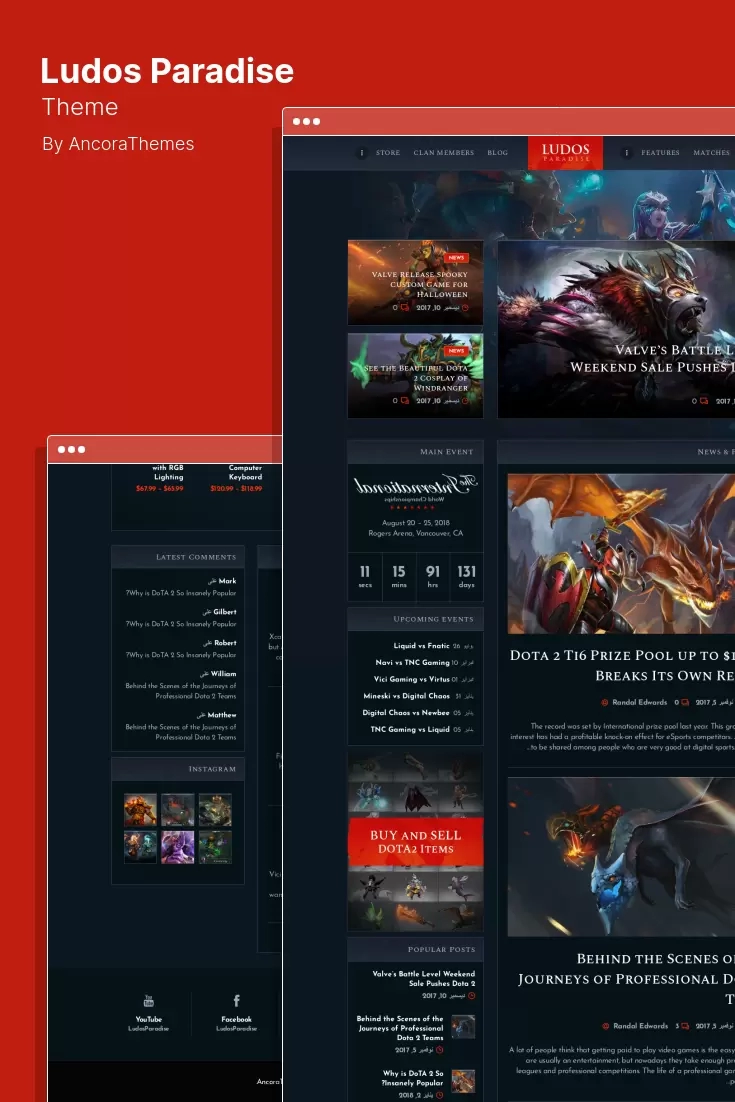Click clock icon under popular post Valve's Battle Level
The width and height of the screenshot is (735, 1102).
tap(471, 996)
